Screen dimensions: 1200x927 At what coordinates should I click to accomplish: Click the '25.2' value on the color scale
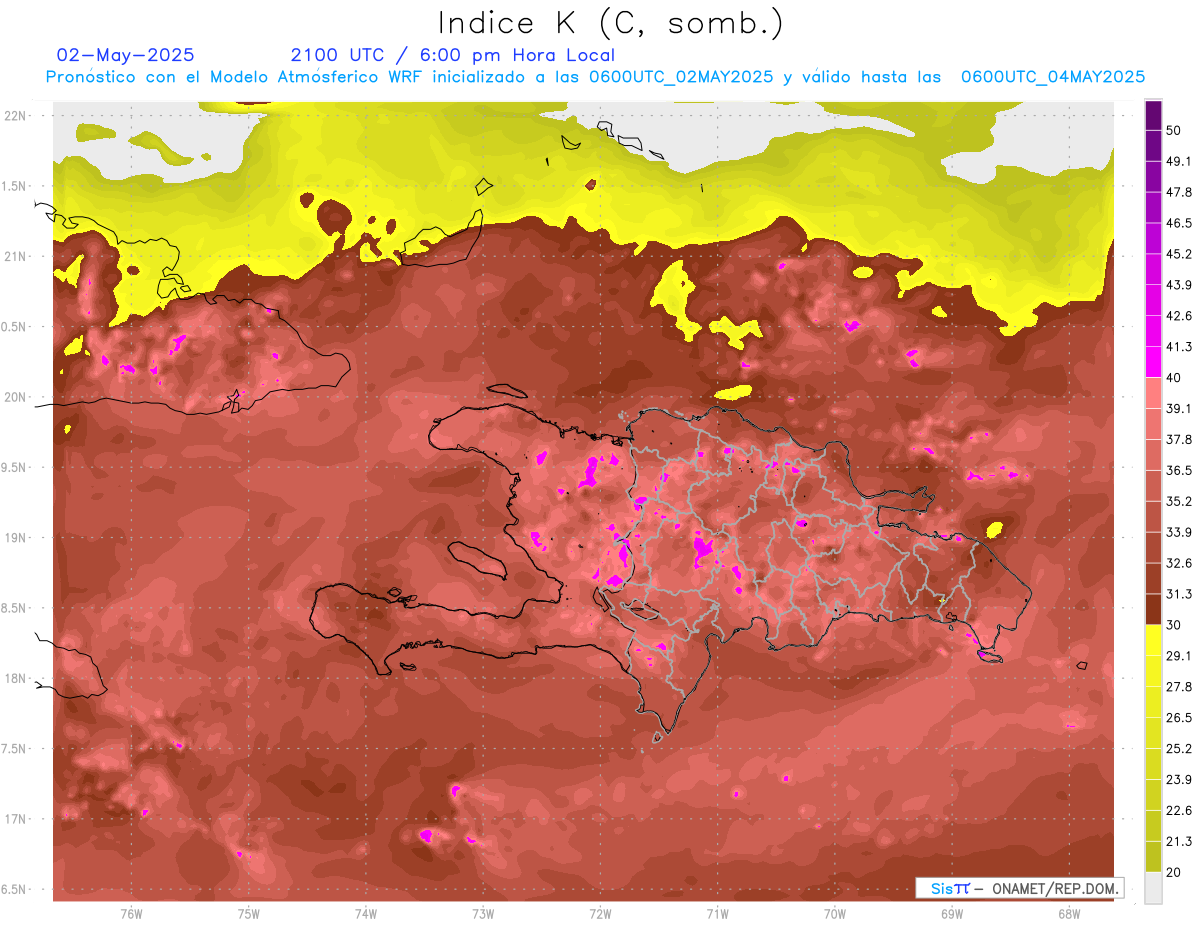click(1179, 748)
